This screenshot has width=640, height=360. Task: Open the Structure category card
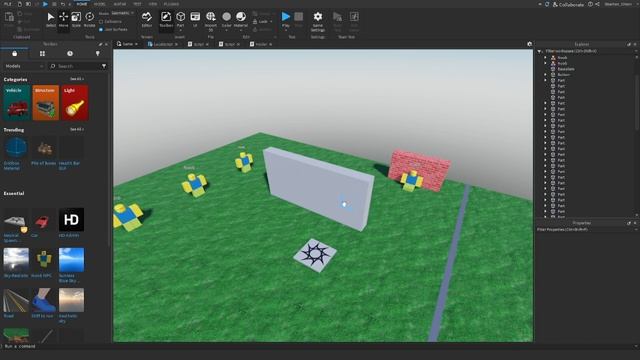(46, 102)
